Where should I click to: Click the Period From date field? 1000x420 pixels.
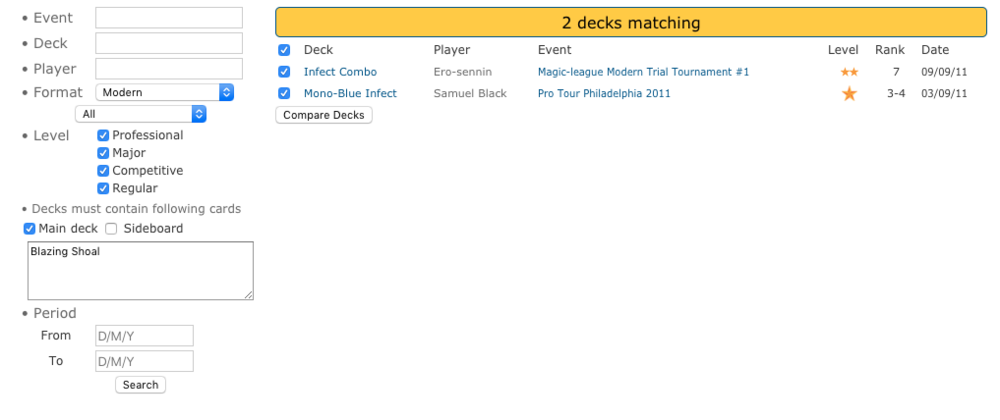tap(144, 336)
